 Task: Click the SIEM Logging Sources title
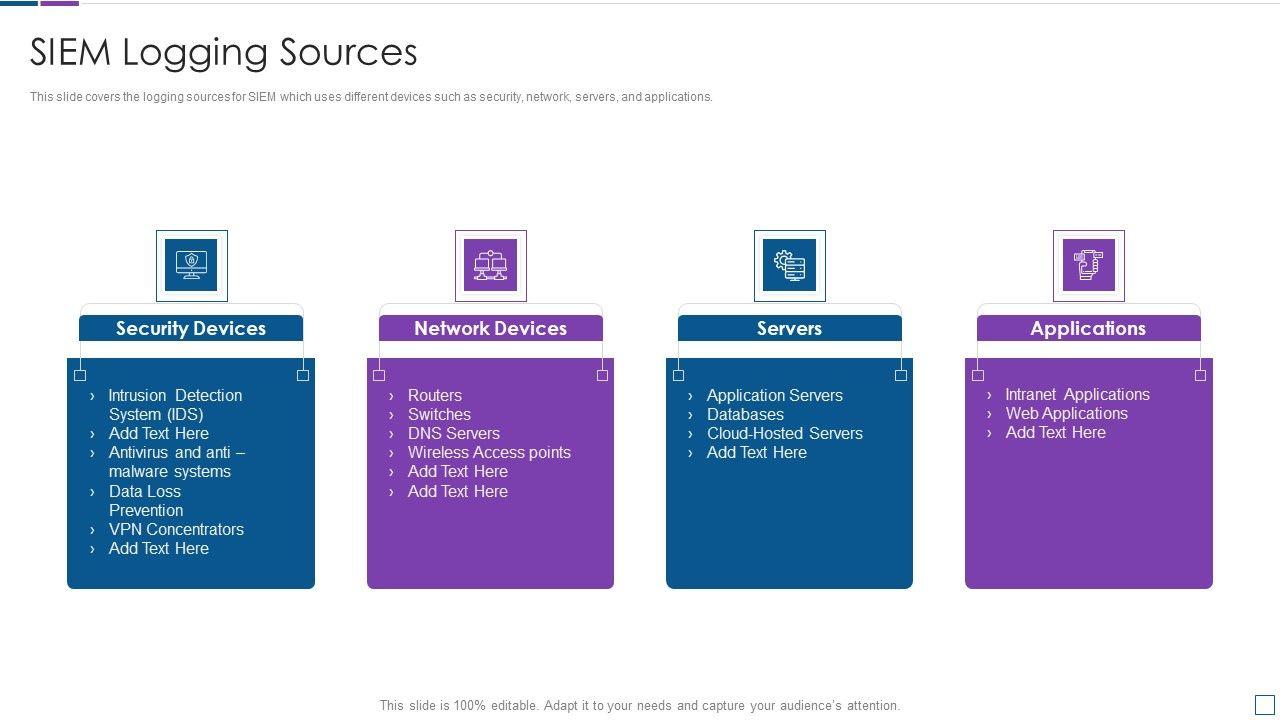pos(224,52)
